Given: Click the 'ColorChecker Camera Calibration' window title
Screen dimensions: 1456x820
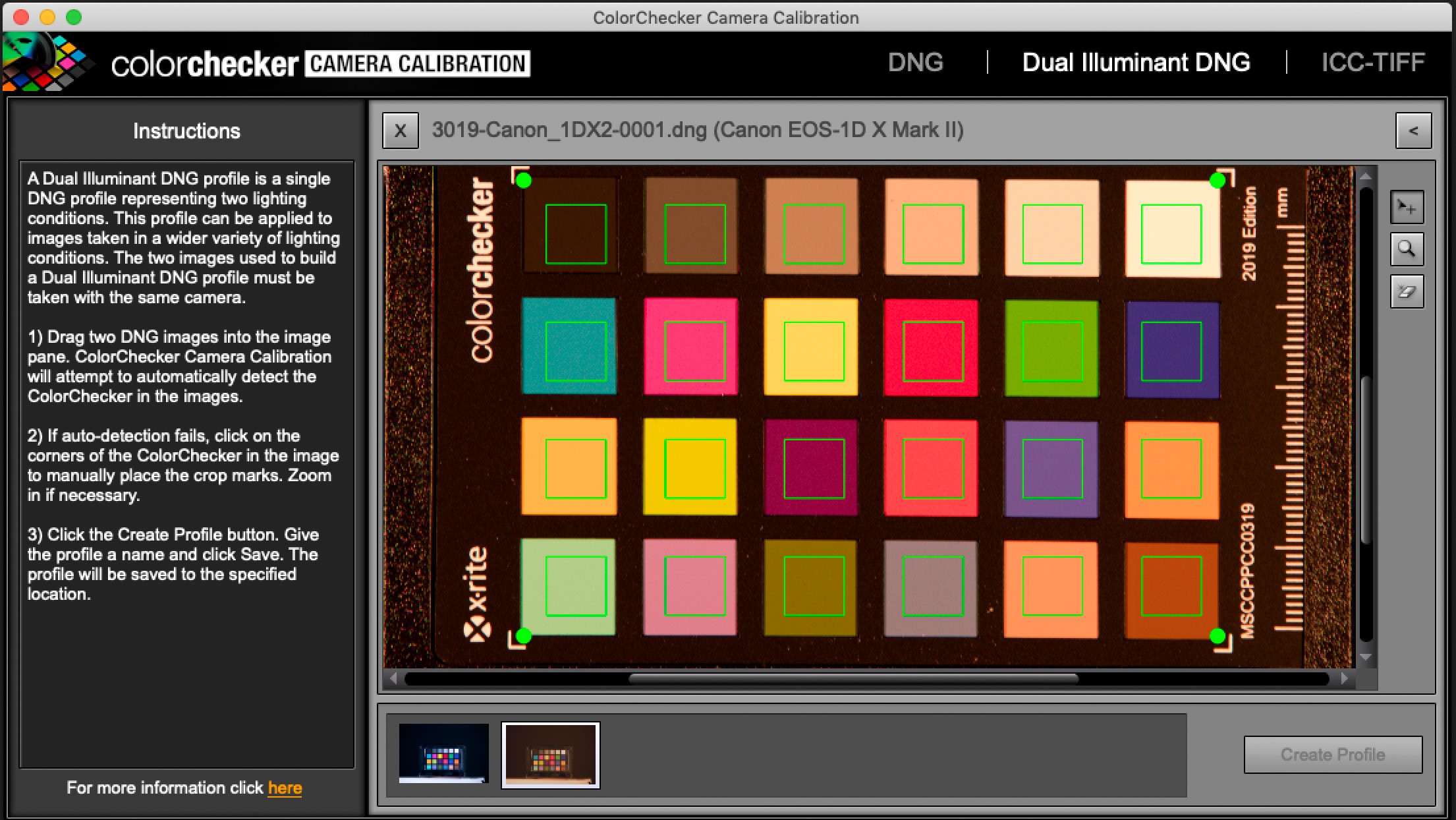Looking at the screenshot, I should pyautogui.click(x=726, y=17).
